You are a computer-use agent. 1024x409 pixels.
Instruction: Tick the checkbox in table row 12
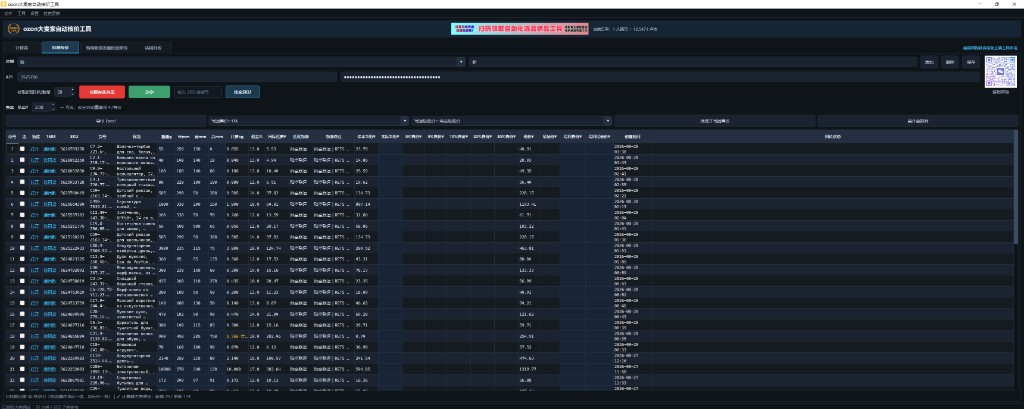23,270
